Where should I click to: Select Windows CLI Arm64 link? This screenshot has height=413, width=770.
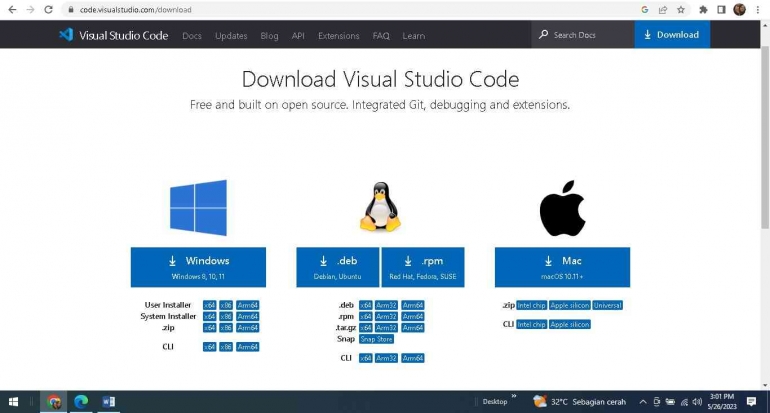click(248, 347)
